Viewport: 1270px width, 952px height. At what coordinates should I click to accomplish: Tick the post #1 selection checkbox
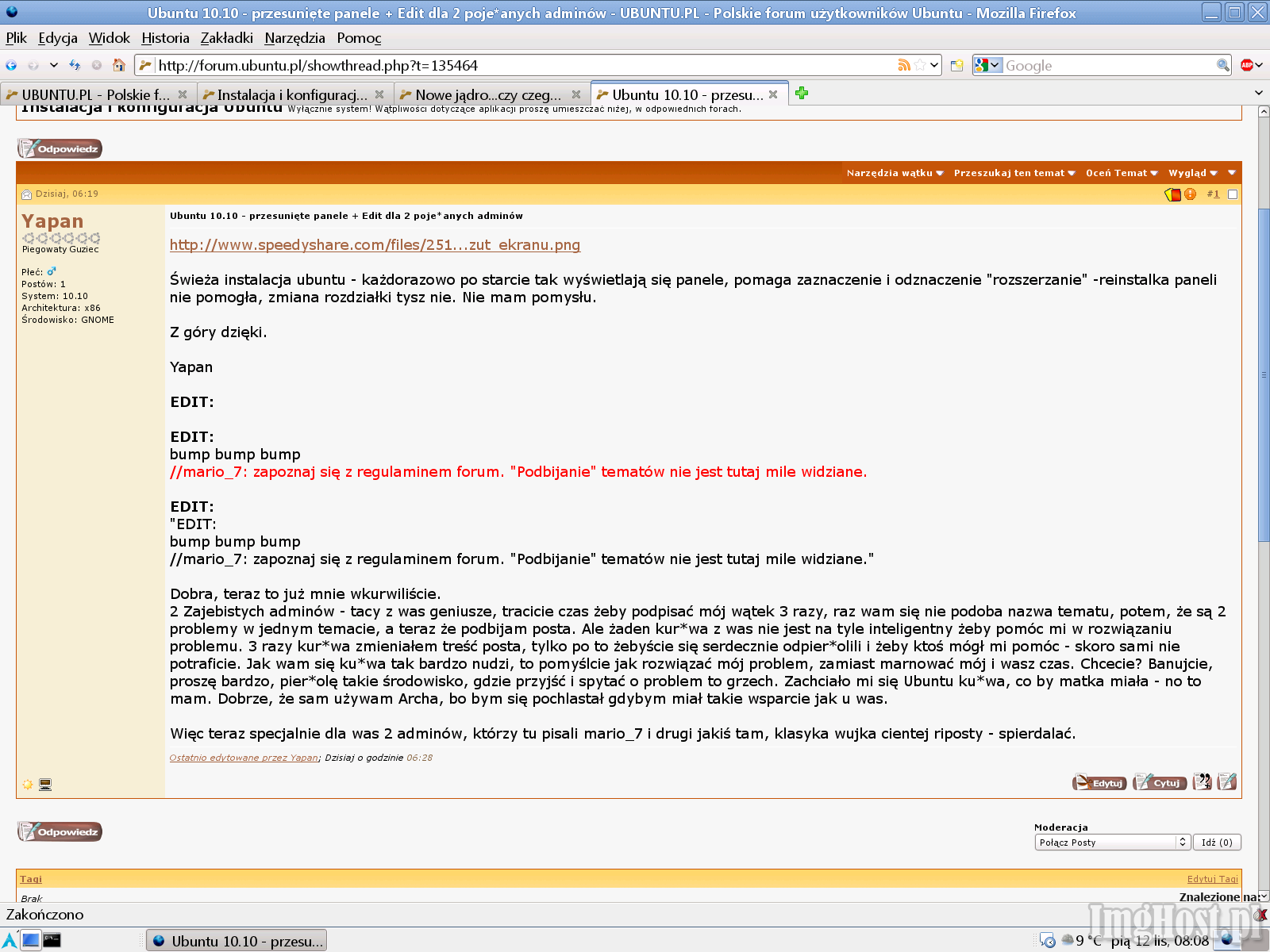click(1233, 194)
